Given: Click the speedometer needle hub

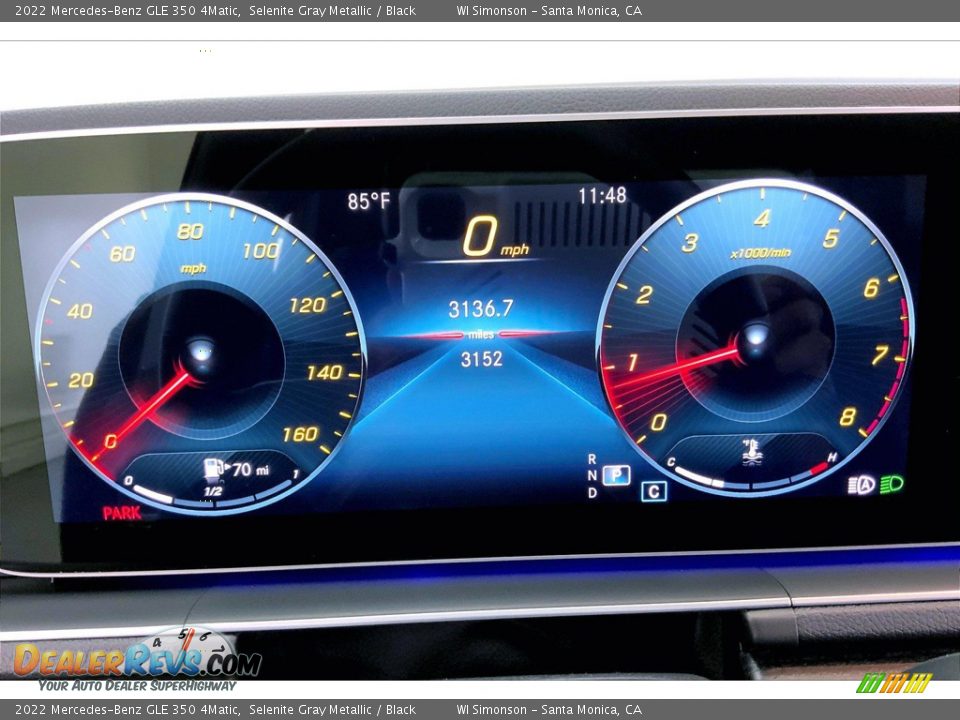Looking at the screenshot, I should 200,355.
